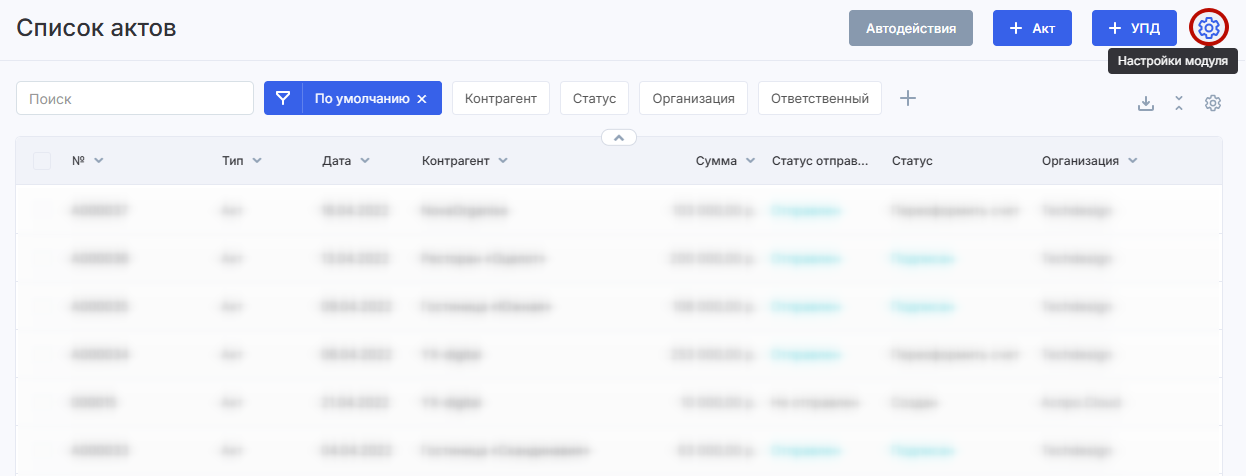The height and width of the screenshot is (476, 1247).
Task: Create new act with '+ Акт' button
Action: 1032,28
